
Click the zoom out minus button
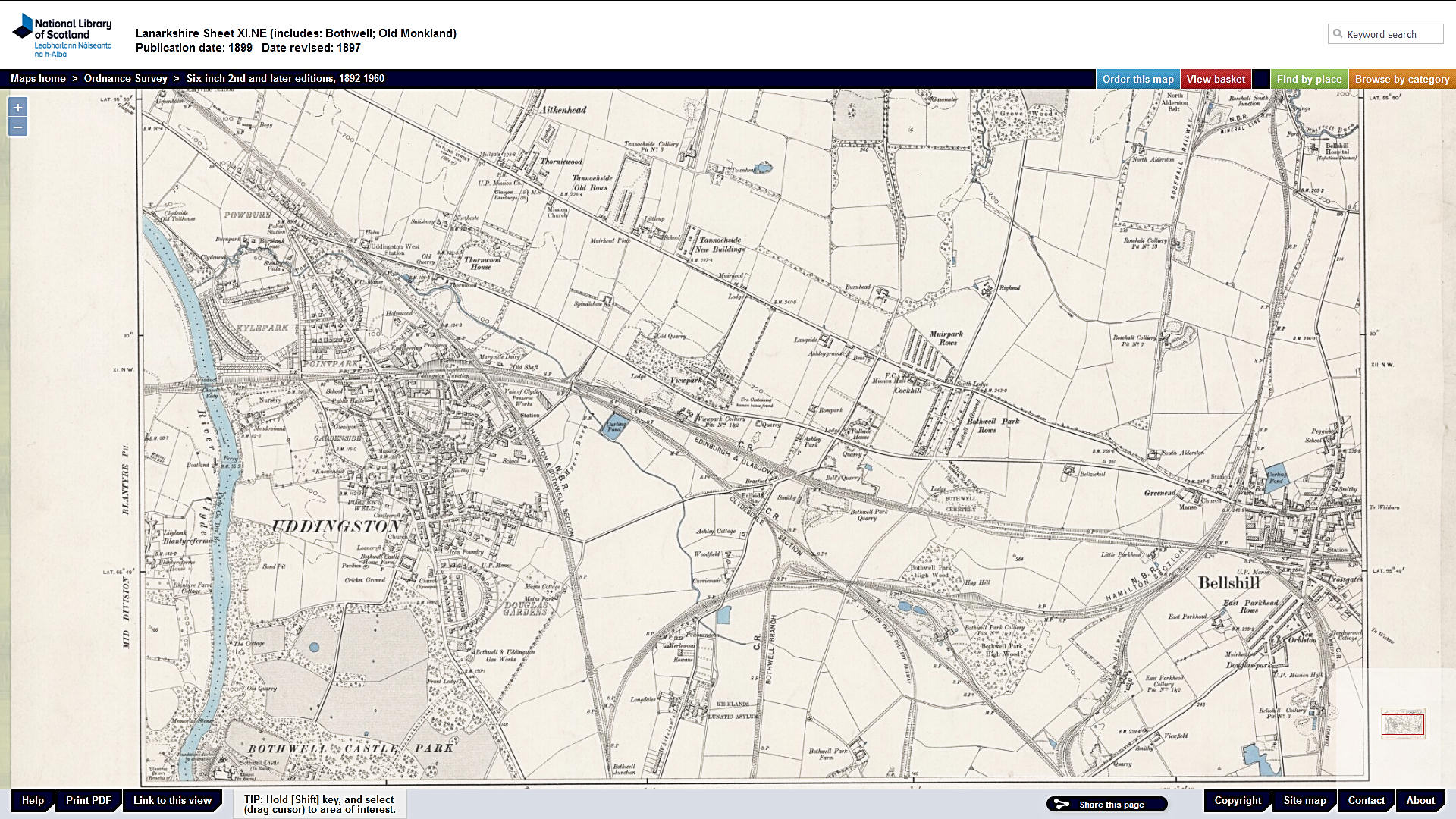17,127
